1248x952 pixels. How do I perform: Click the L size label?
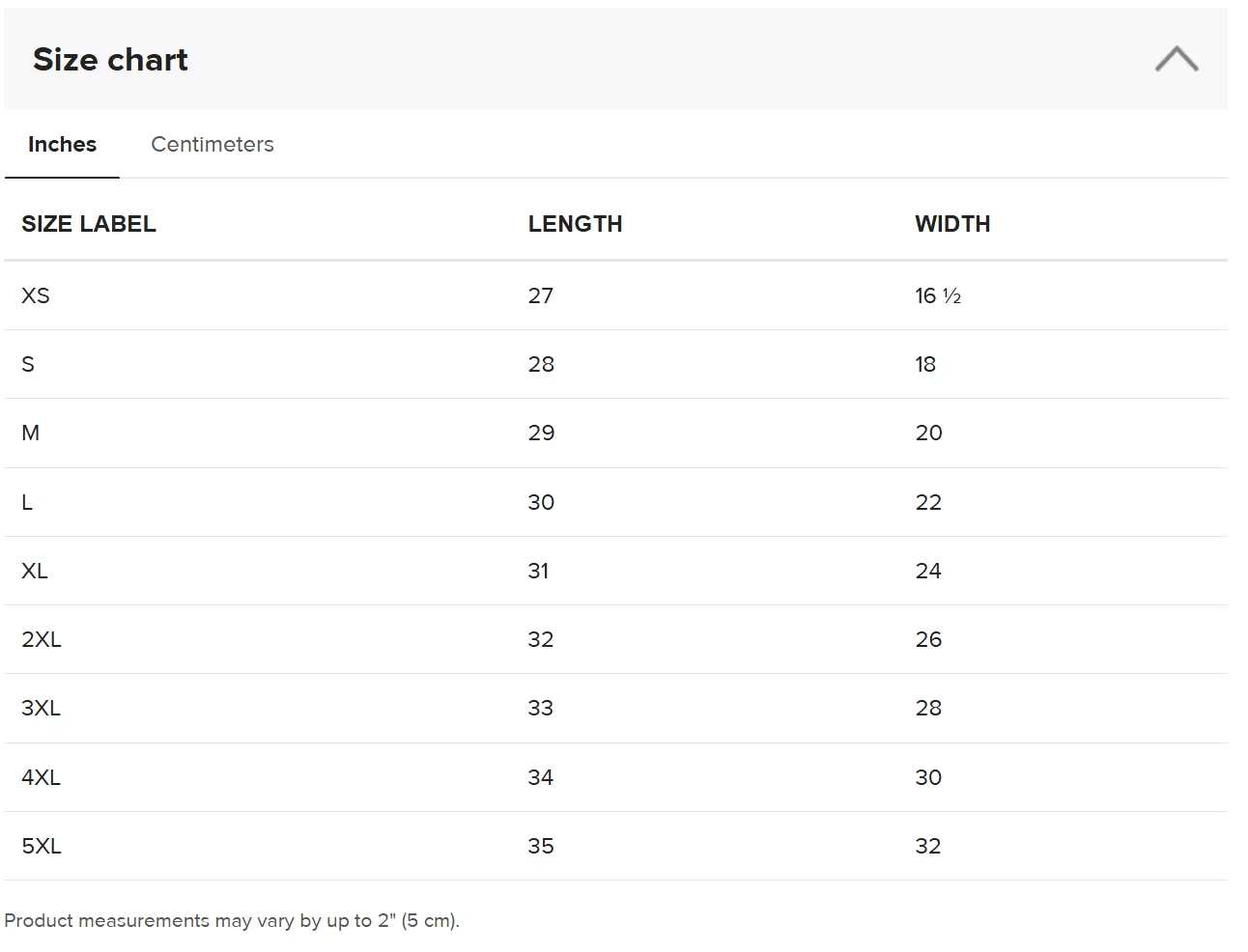click(27, 502)
